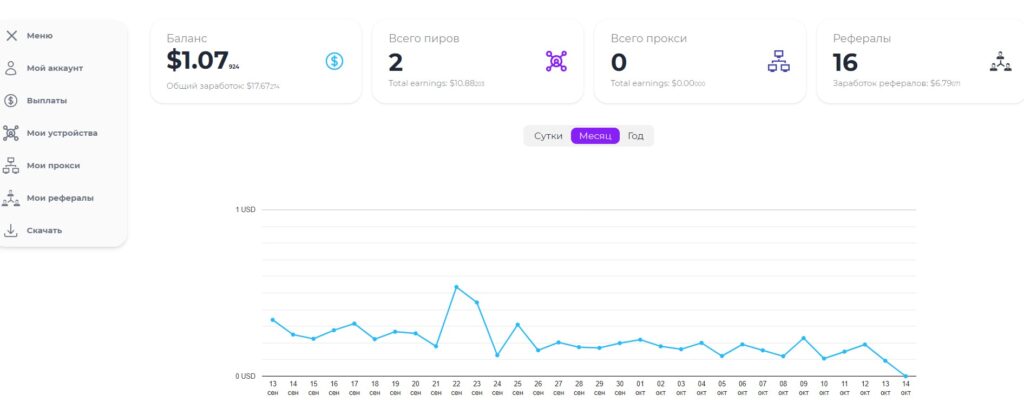Click the purple peers icon in Всего пиров card
The height and width of the screenshot is (402, 1024).
[556, 61]
